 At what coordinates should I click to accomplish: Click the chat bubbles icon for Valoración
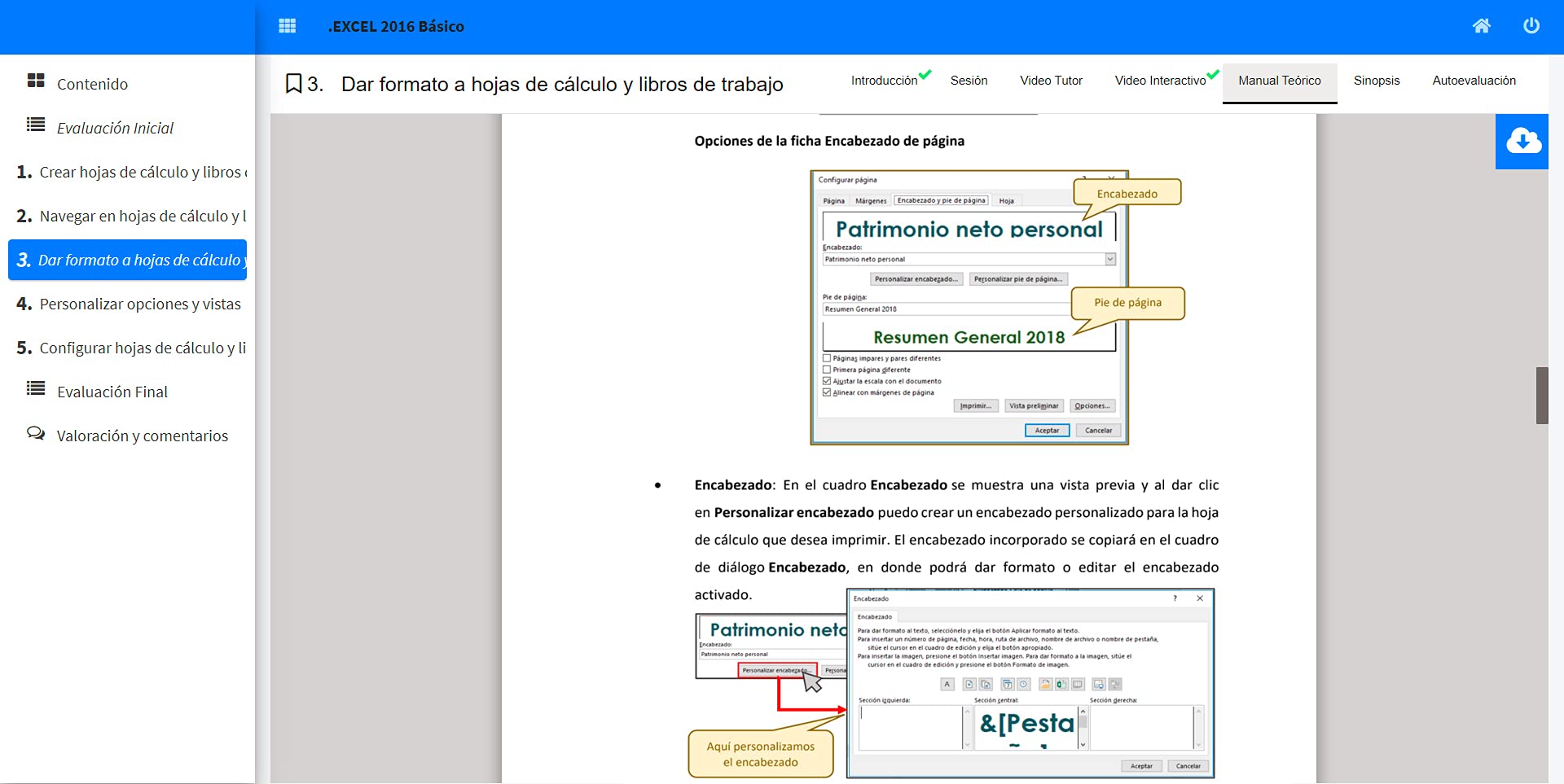36,433
